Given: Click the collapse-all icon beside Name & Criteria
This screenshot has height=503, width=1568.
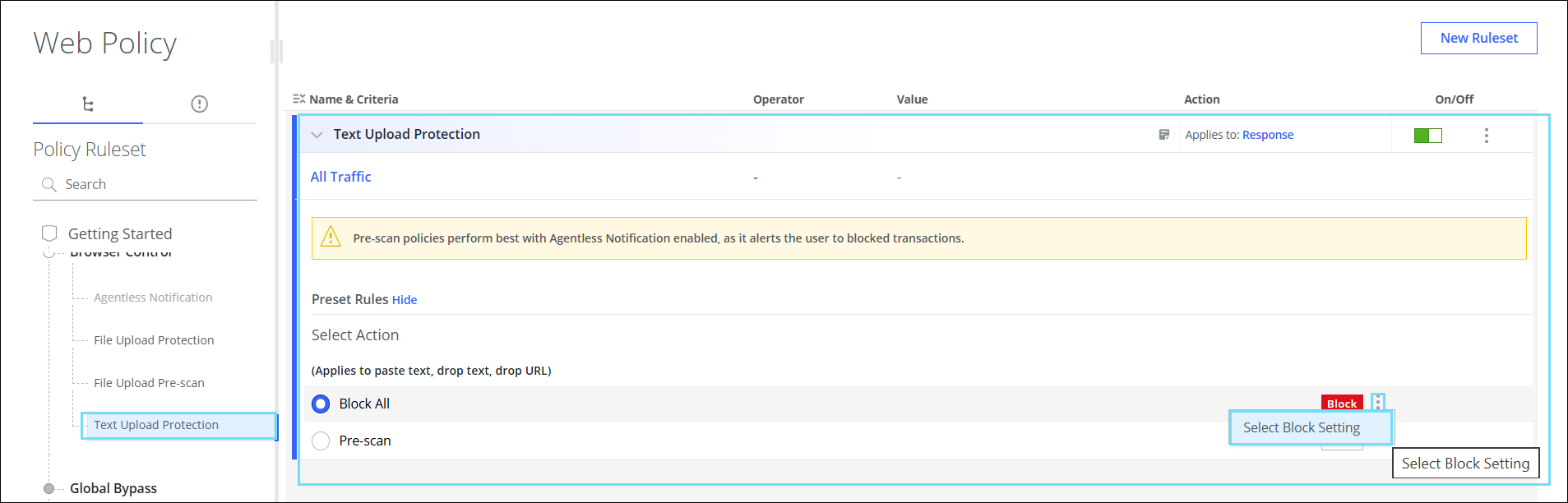Looking at the screenshot, I should pyautogui.click(x=298, y=99).
